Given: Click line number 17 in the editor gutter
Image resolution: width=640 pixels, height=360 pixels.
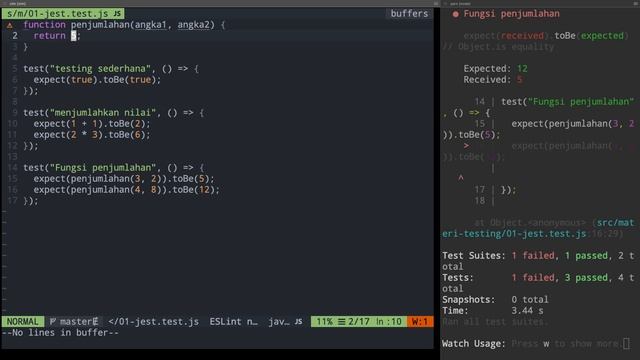Looking at the screenshot, I should [13, 201].
